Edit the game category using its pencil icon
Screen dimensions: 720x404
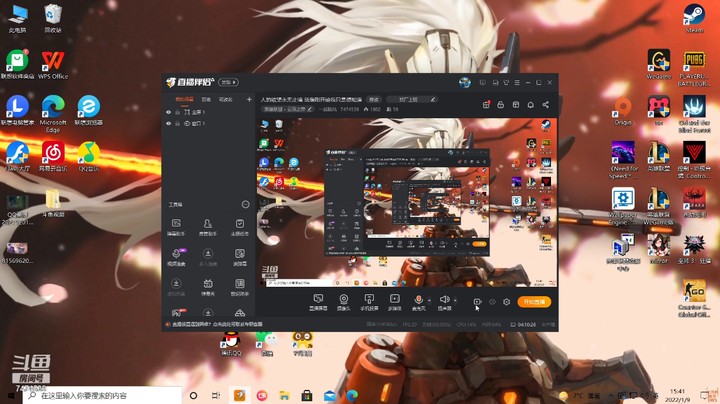click(310, 109)
